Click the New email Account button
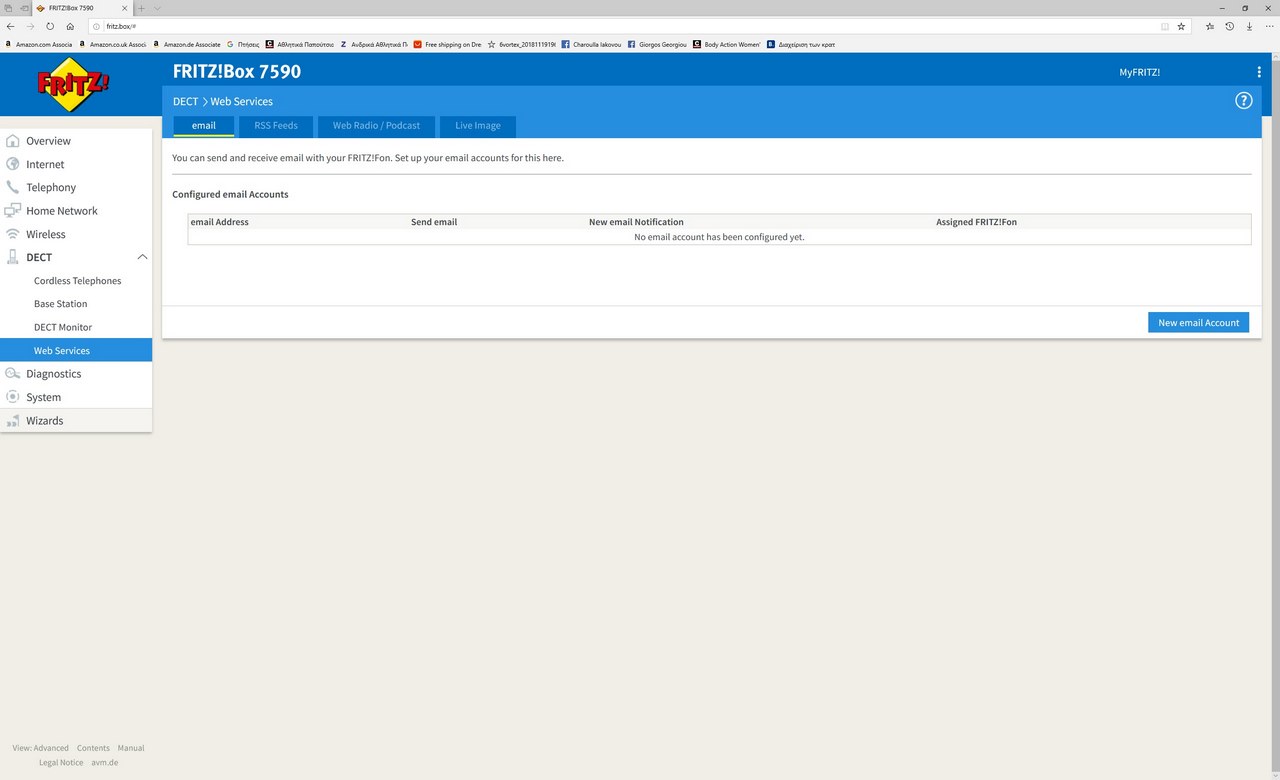Screen dimensions: 1280x780 pos(1198,323)
